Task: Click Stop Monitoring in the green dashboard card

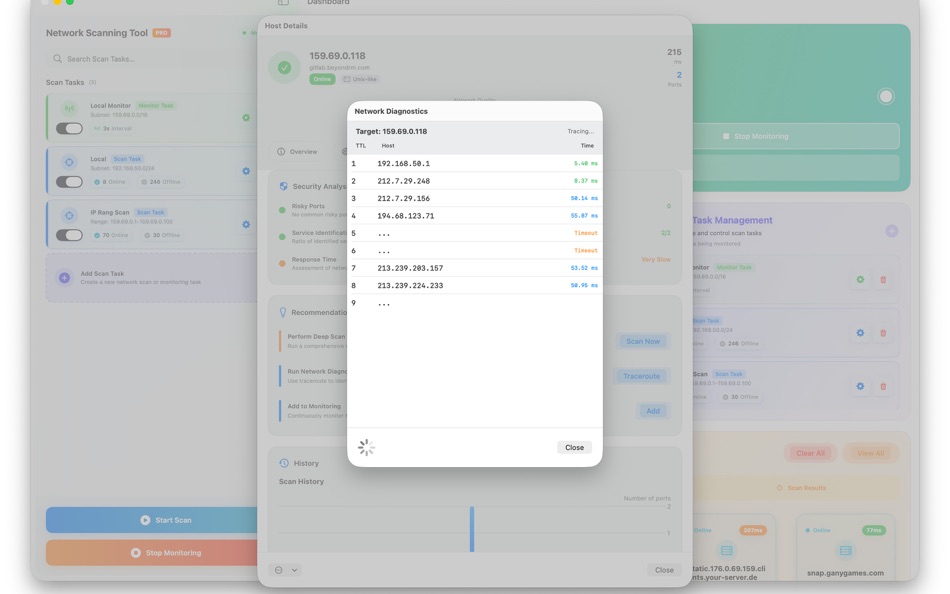Action: [x=796, y=136]
